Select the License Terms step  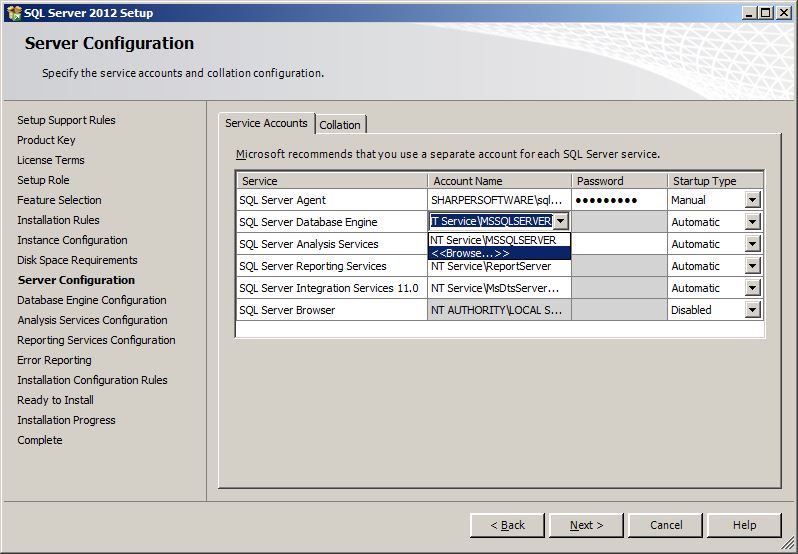coord(51,160)
